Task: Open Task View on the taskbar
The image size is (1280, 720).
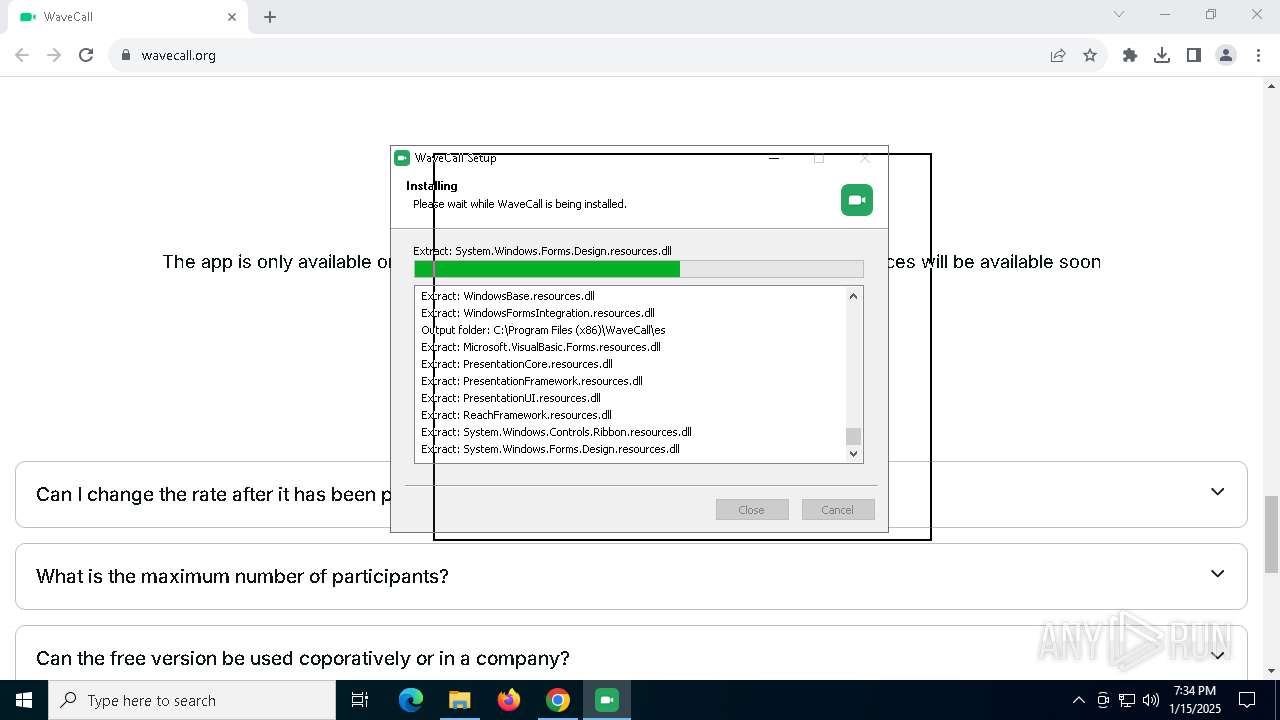Action: 360,700
